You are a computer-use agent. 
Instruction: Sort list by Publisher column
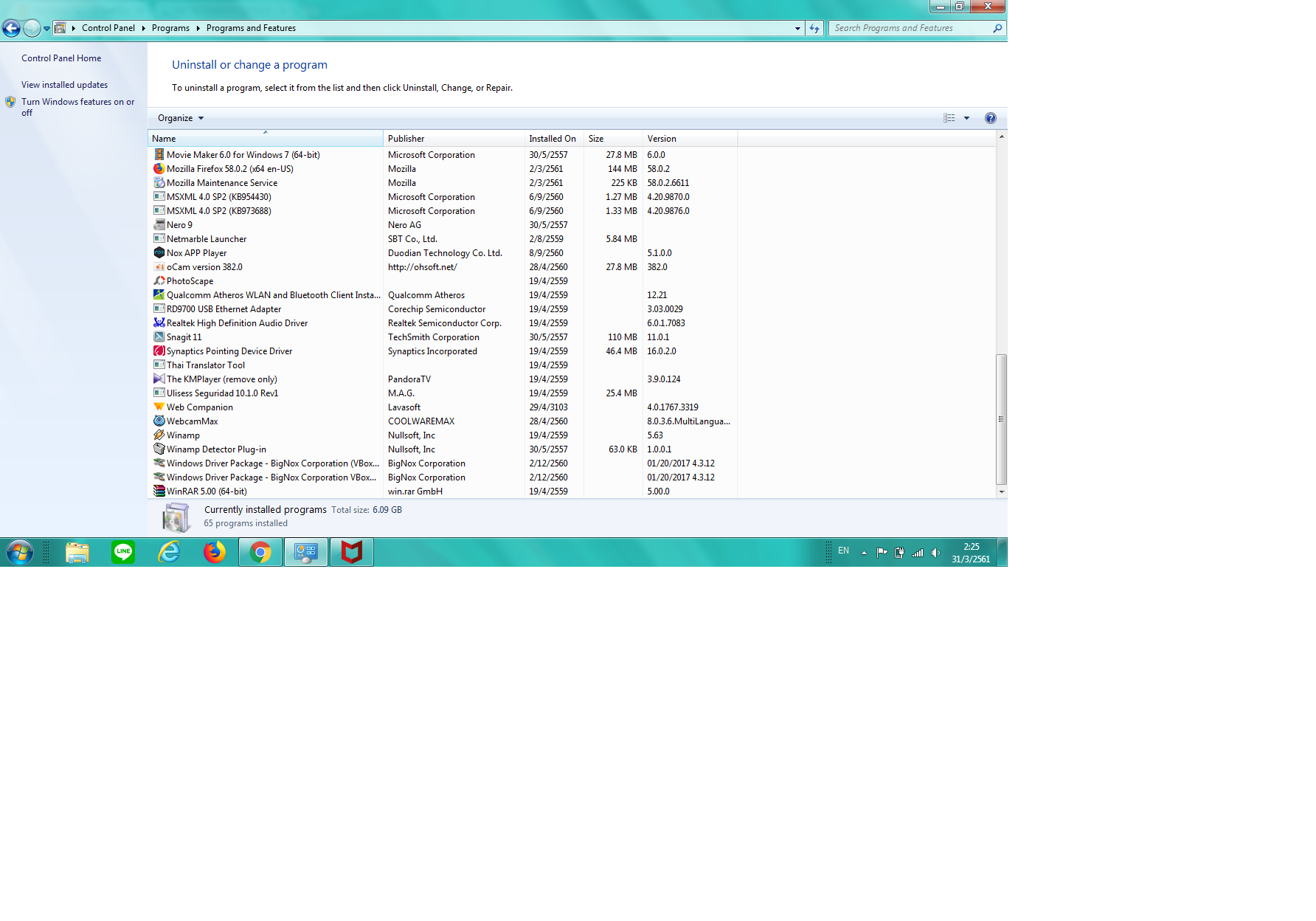click(454, 139)
